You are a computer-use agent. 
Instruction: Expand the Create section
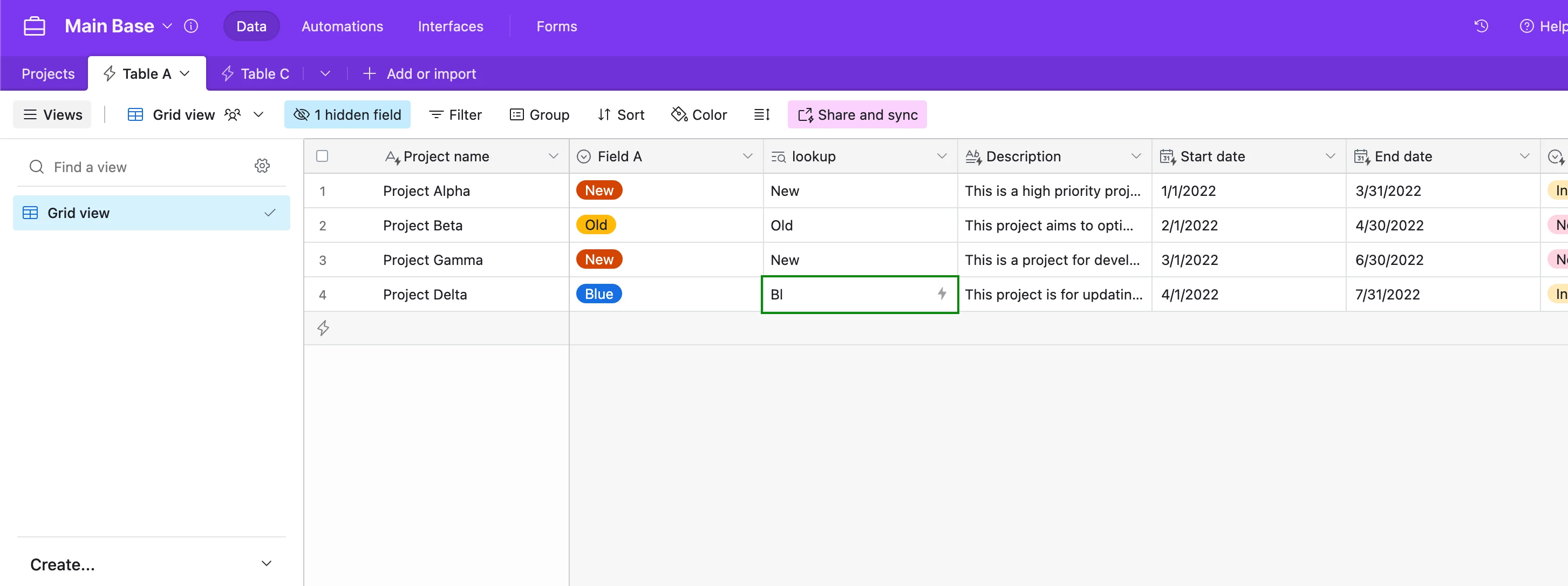(151, 564)
